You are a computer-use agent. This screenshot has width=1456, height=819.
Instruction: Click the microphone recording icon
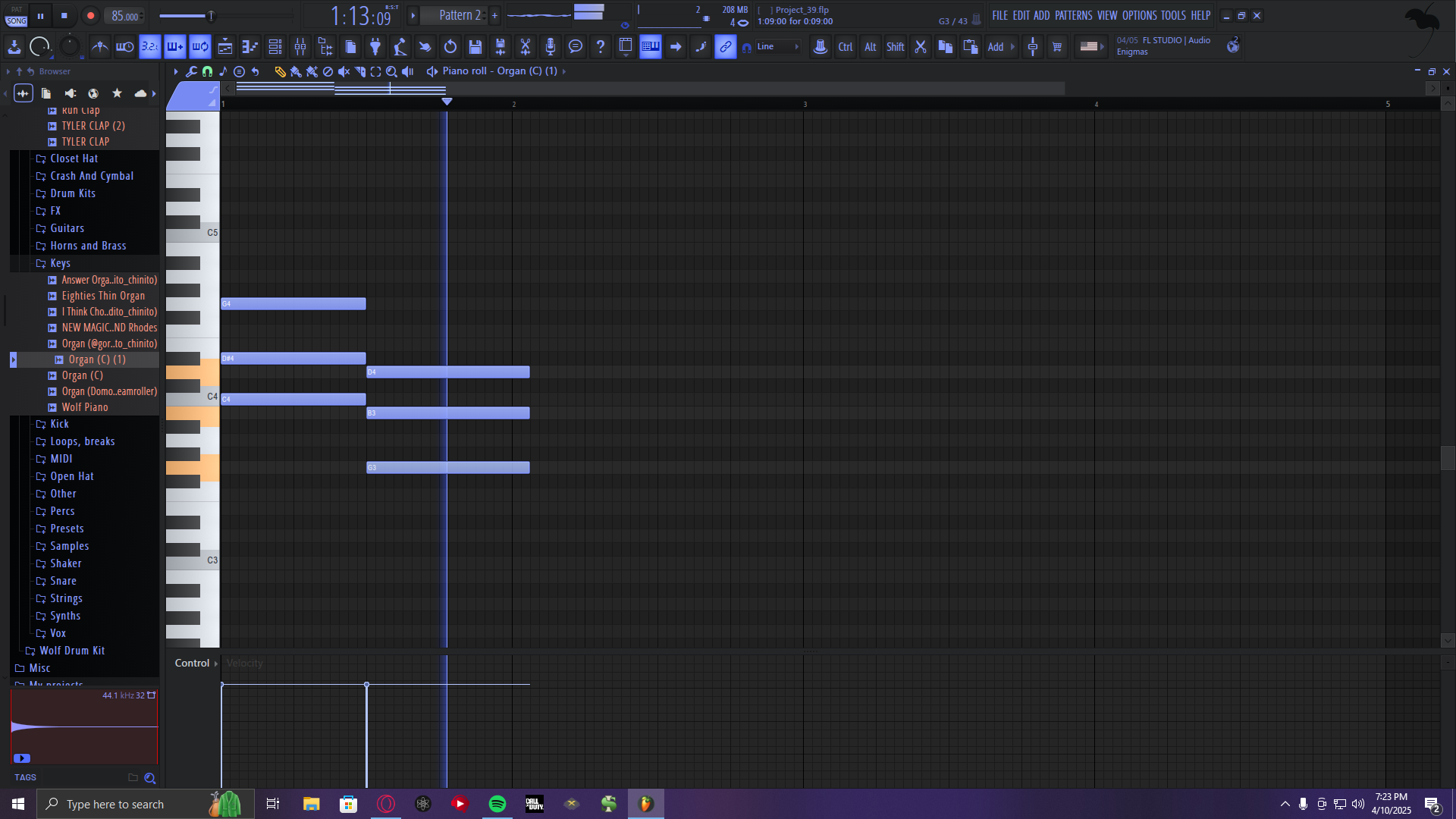(551, 47)
